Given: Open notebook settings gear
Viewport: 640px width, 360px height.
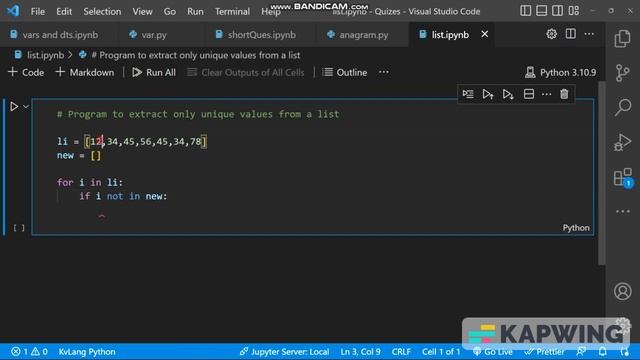Looking at the screenshot, I should click(551, 34).
